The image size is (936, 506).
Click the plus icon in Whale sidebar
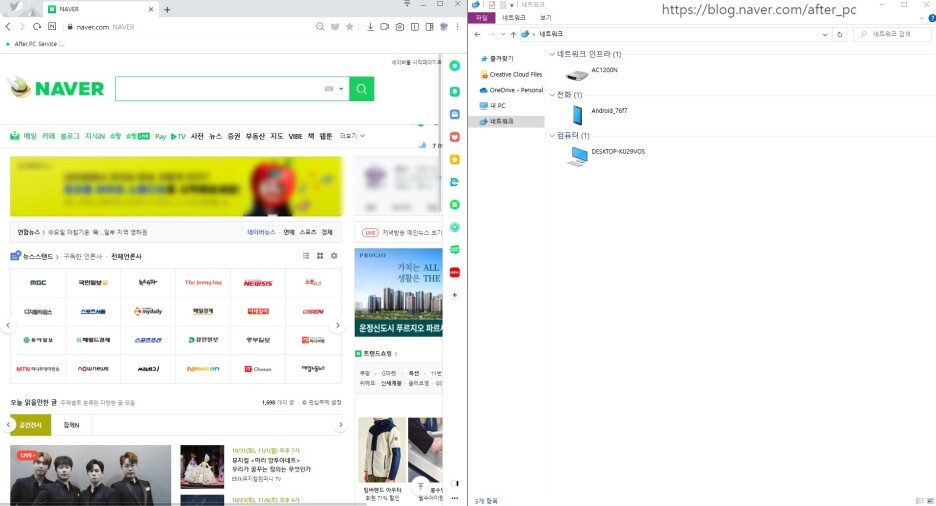click(454, 295)
